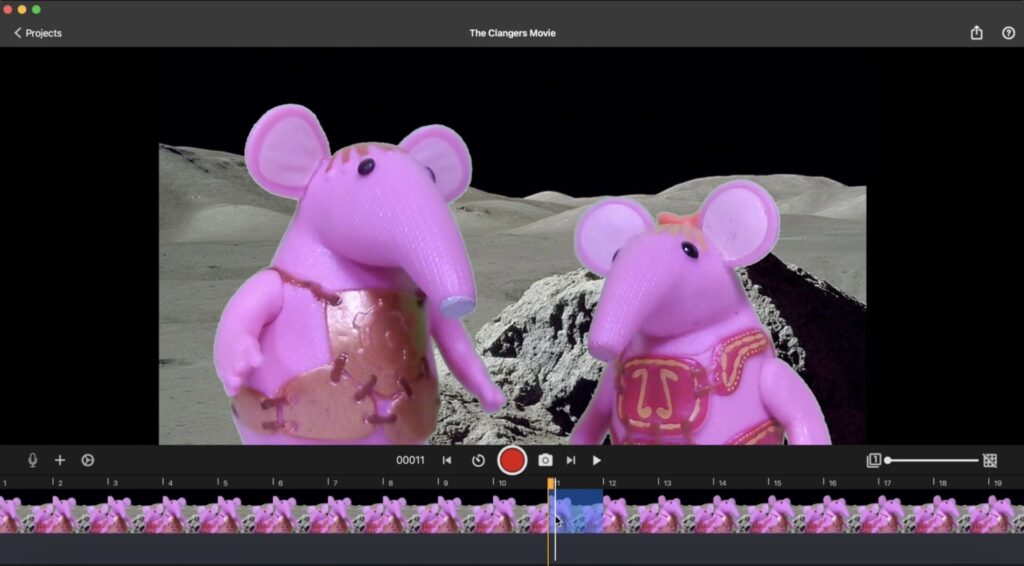The height and width of the screenshot is (566, 1024).
Task: Open the help question mark icon
Action: pyautogui.click(x=1008, y=33)
